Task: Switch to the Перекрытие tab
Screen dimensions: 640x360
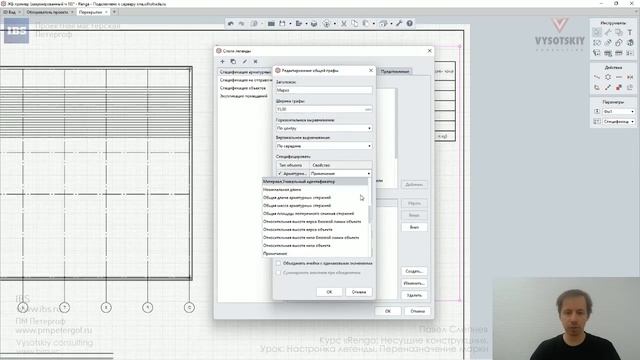Action: (93, 12)
